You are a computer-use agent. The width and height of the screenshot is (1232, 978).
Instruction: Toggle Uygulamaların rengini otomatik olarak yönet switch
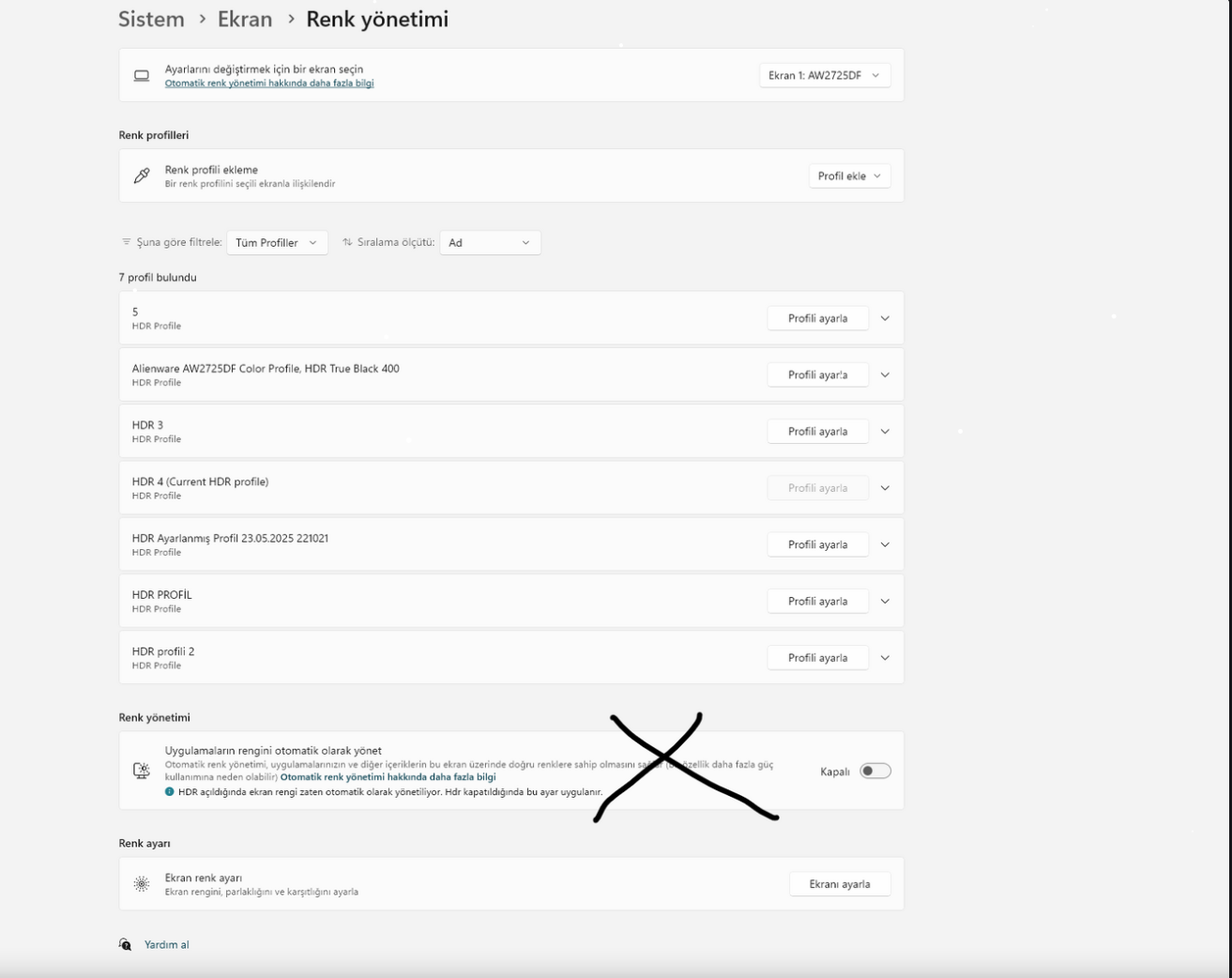875,771
